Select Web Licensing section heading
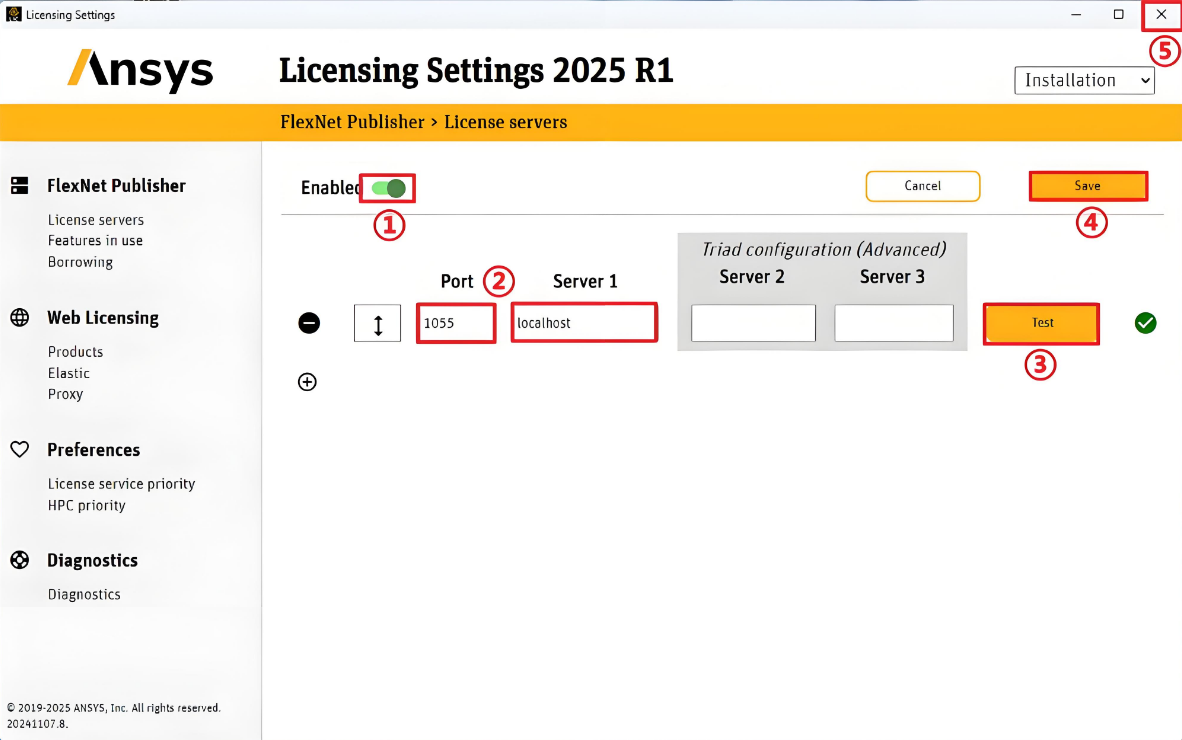Screen dimensions: 1182x740 (x=103, y=318)
